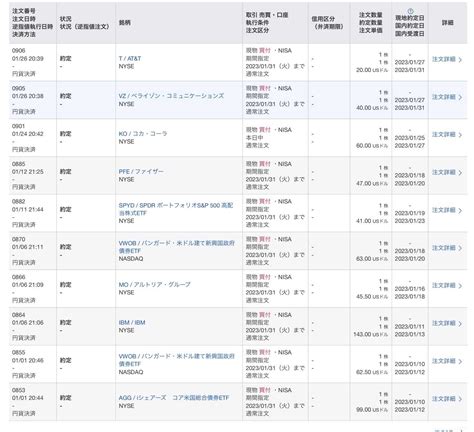Open the T / AT&T stock link
Viewport: 474px width, 432px height.
tap(130, 59)
